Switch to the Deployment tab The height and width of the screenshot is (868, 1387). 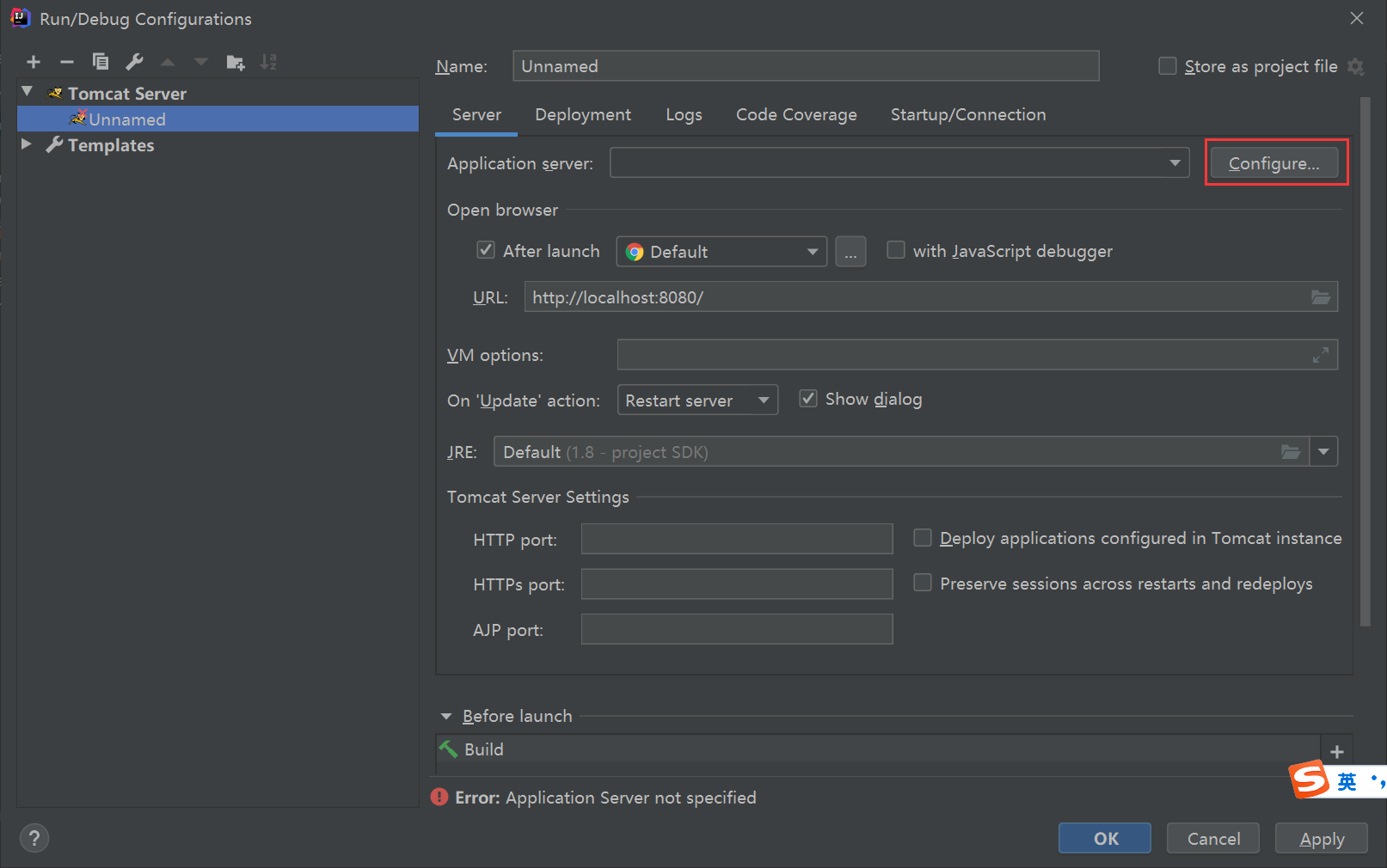583,114
